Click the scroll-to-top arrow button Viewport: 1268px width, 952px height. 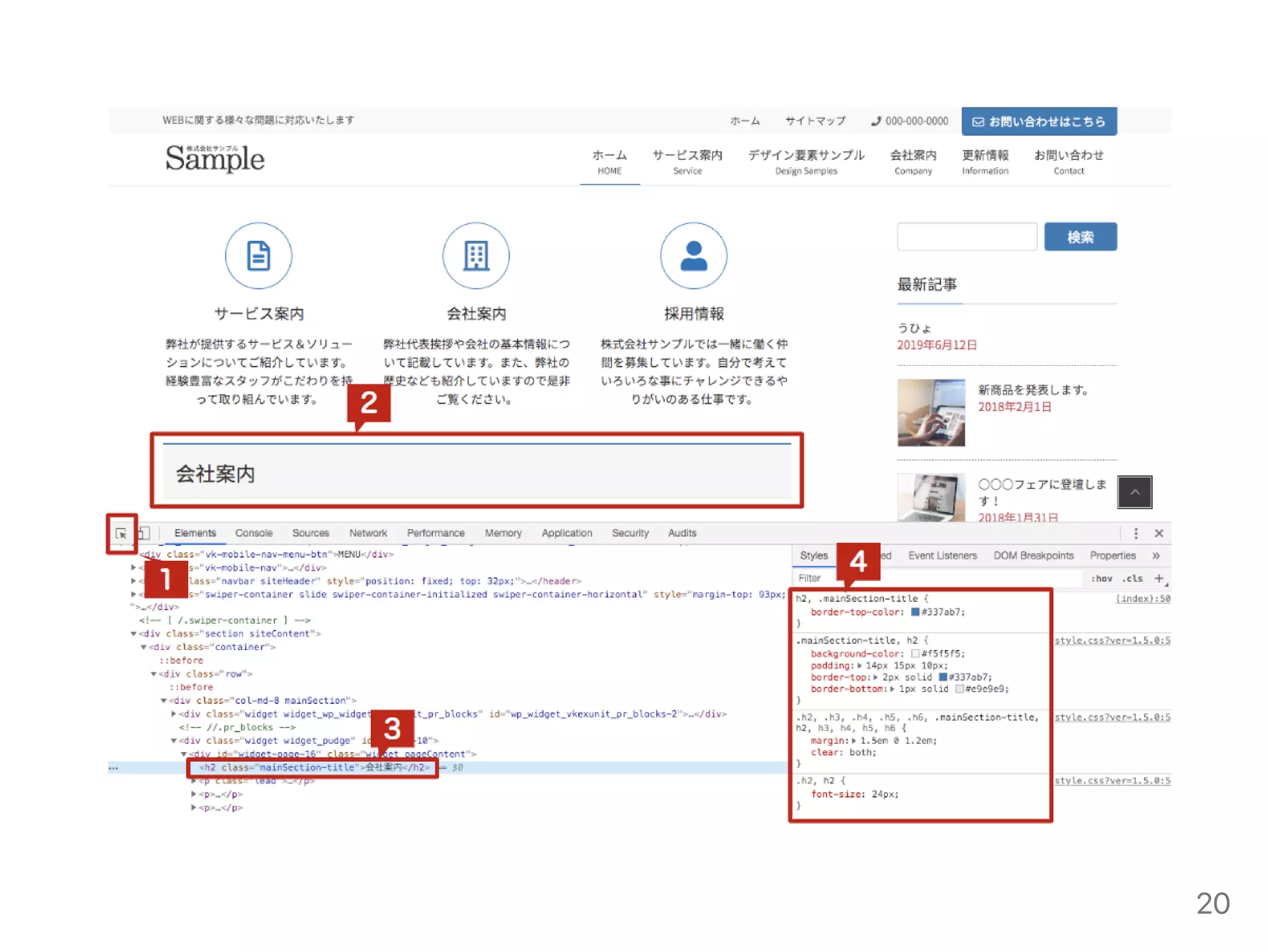click(x=1134, y=492)
